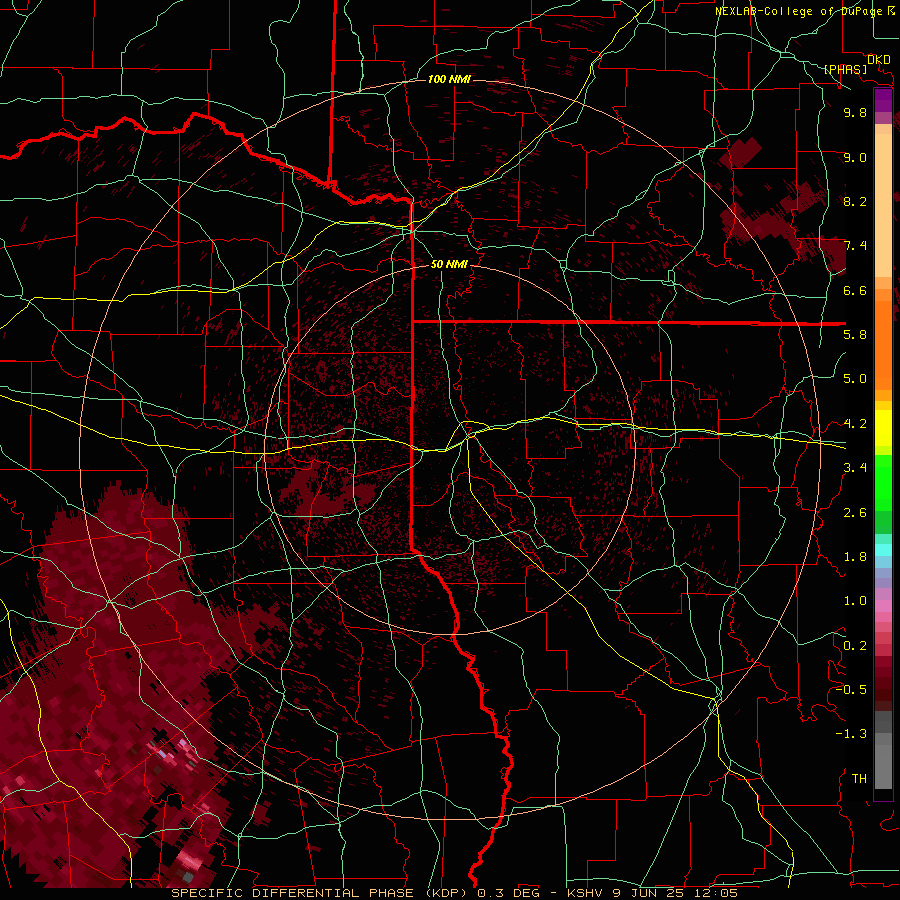Select the 7.4 legend value

point(855,246)
